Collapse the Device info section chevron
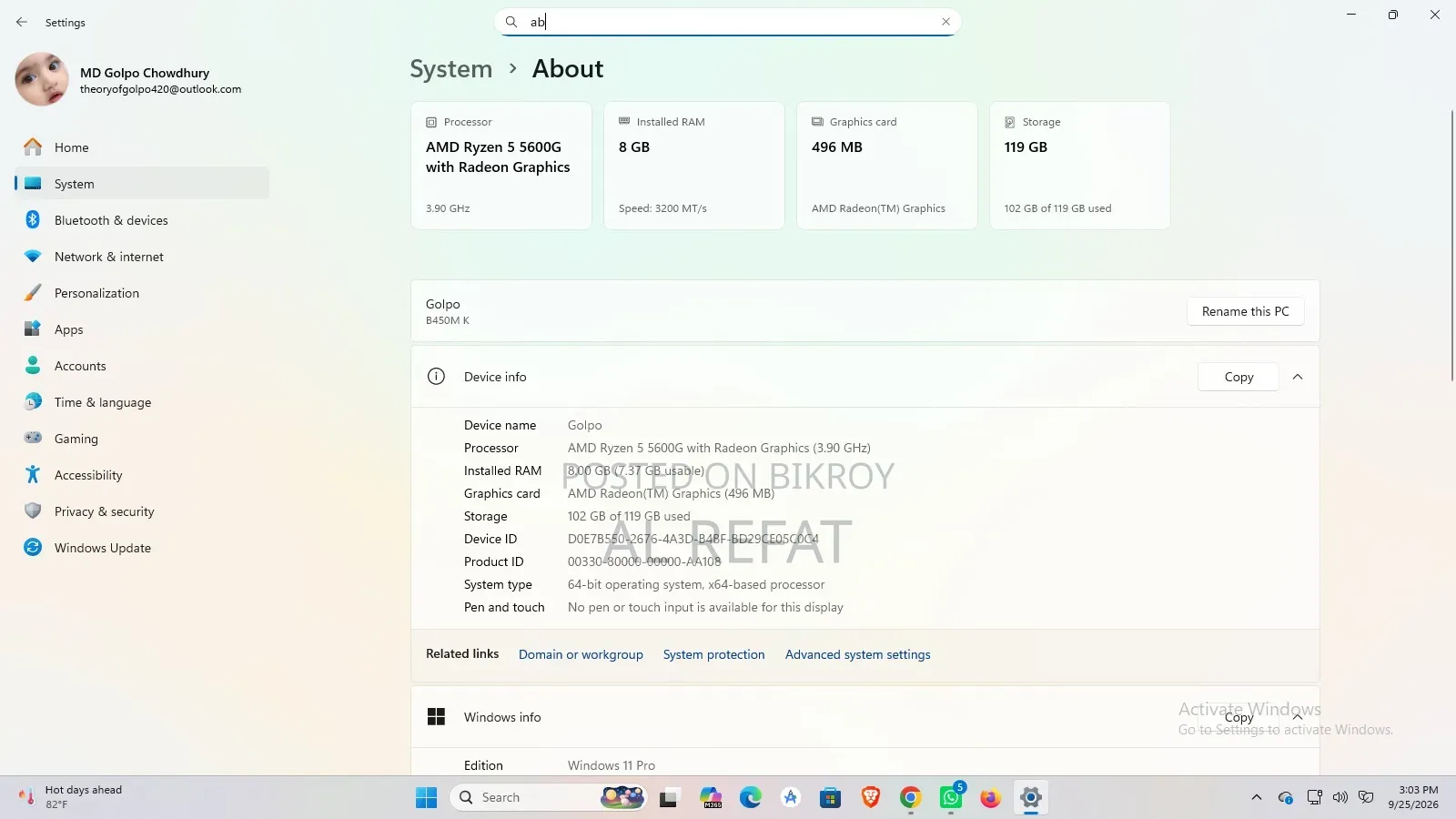Image resolution: width=1456 pixels, height=819 pixels. (x=1298, y=377)
